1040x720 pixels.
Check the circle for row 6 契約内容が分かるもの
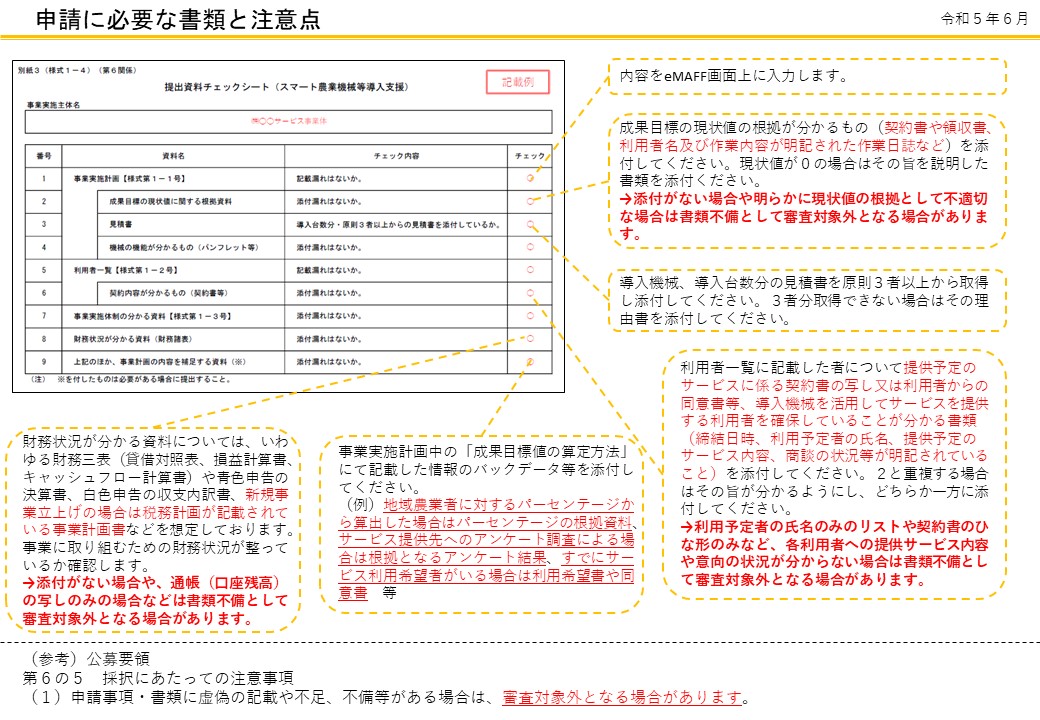[531, 293]
